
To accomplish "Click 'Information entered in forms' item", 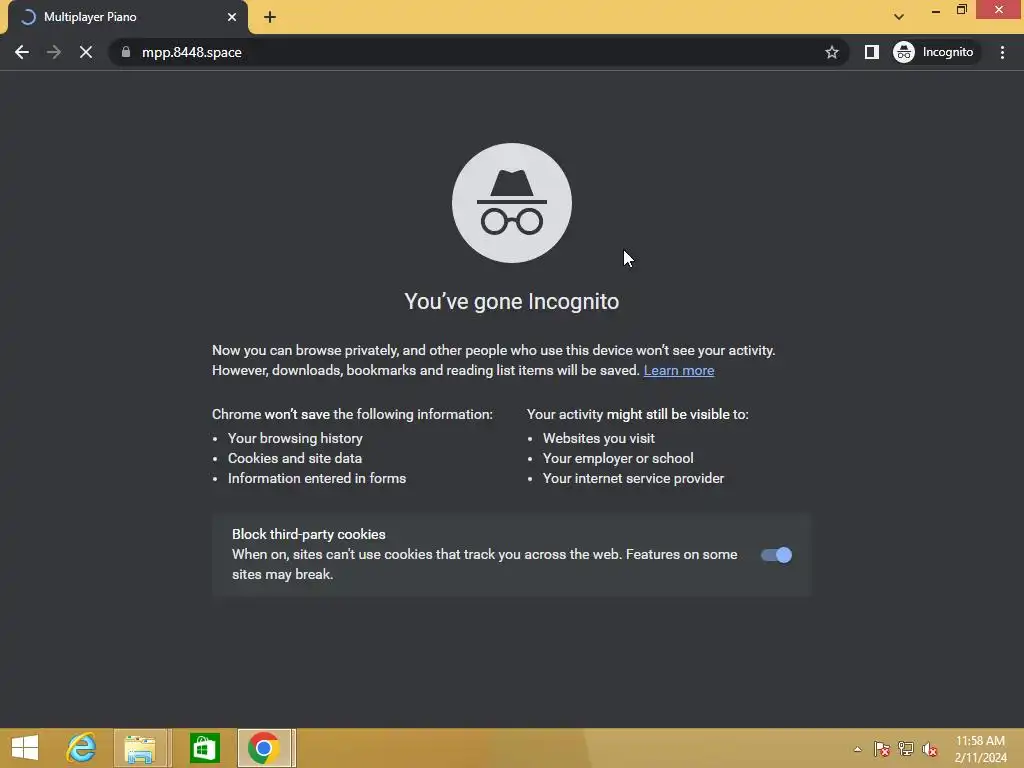I will [317, 479].
